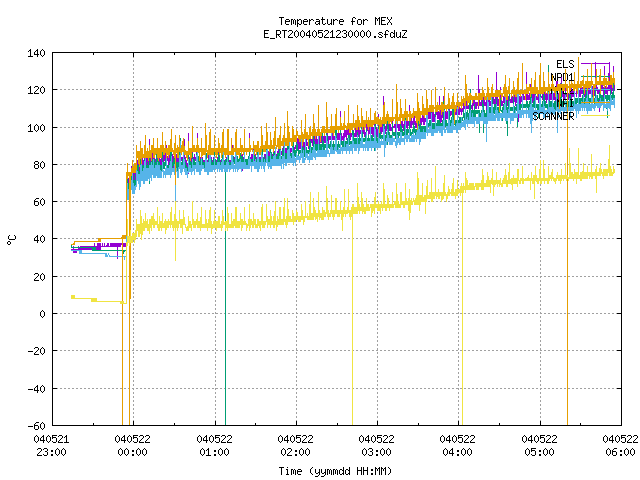Screen dimensions: 640x480
Task: Click the 80 y-axis tick label
Action: tap(39, 165)
